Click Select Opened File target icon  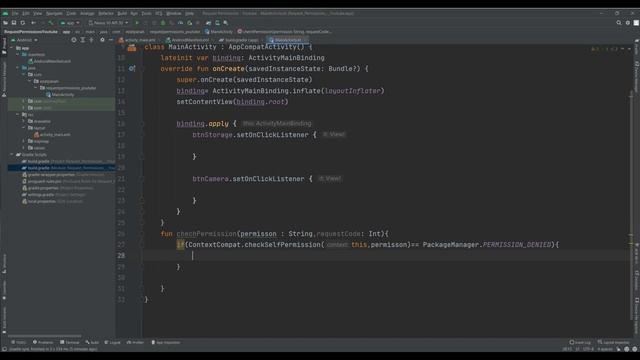74,40
